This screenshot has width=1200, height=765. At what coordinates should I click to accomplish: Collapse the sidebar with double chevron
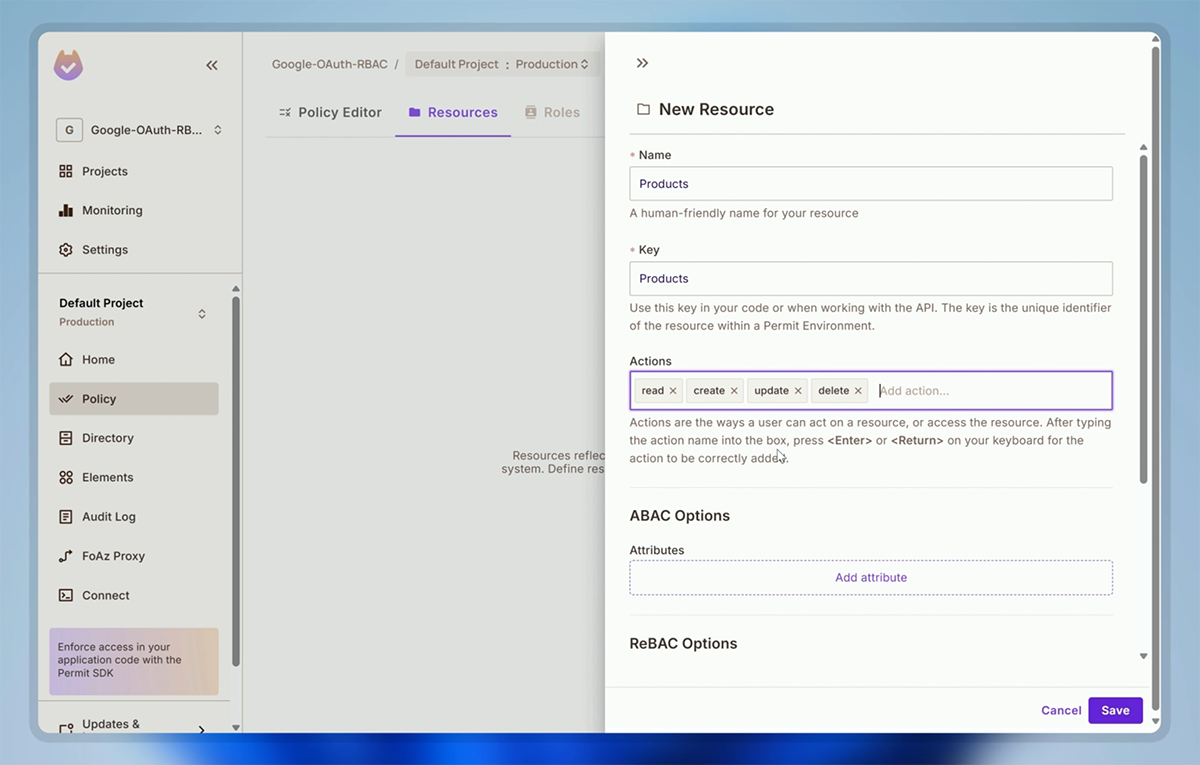[212, 65]
